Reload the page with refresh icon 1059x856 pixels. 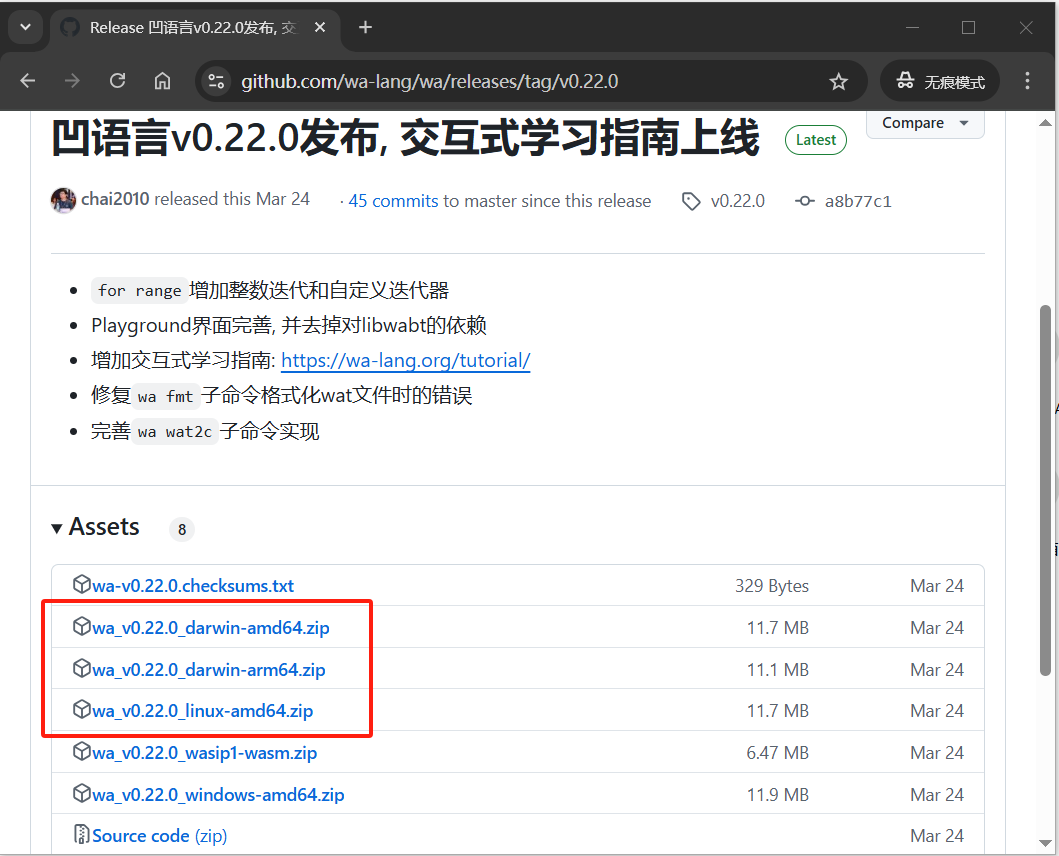click(117, 81)
